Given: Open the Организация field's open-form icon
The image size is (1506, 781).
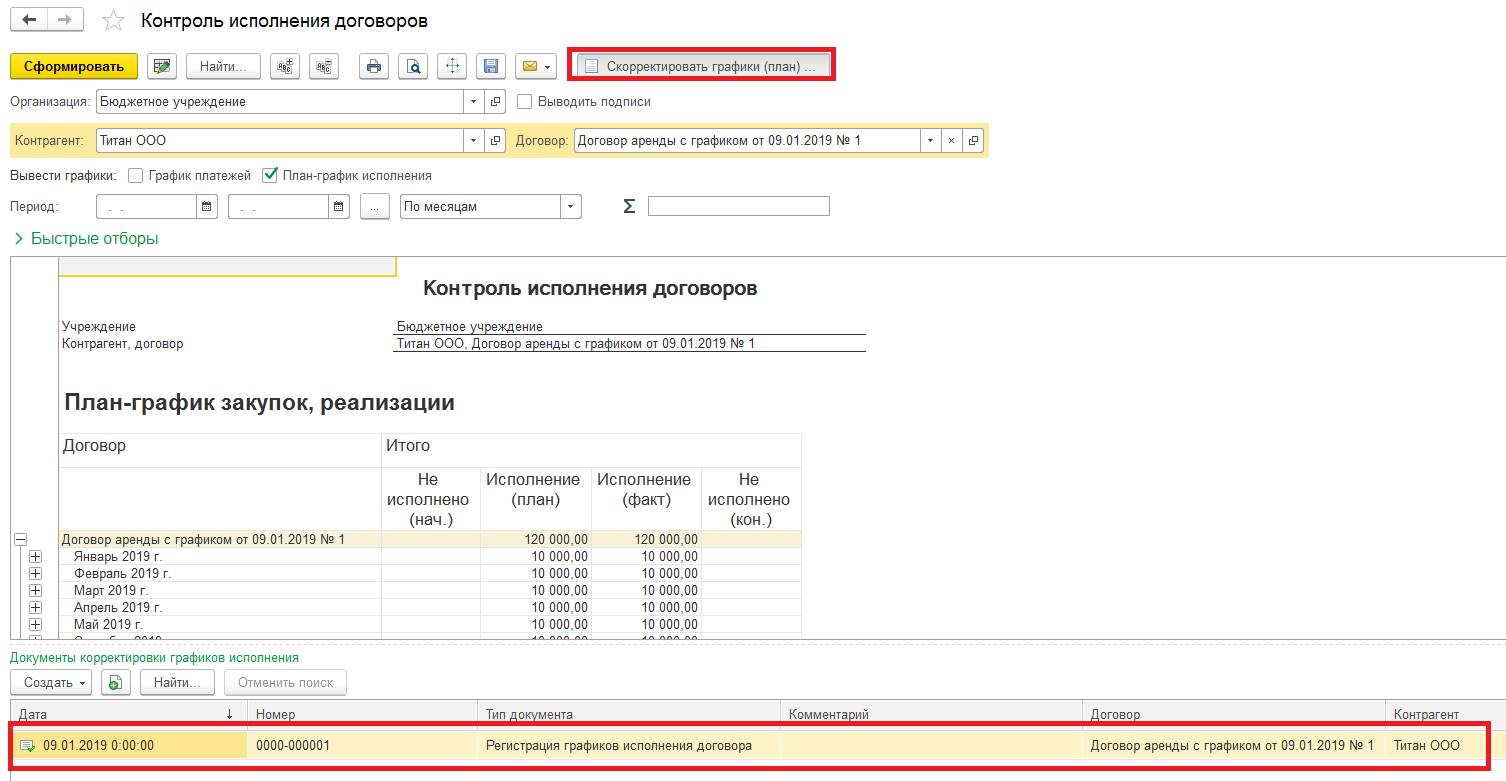Looking at the screenshot, I should click(x=496, y=101).
